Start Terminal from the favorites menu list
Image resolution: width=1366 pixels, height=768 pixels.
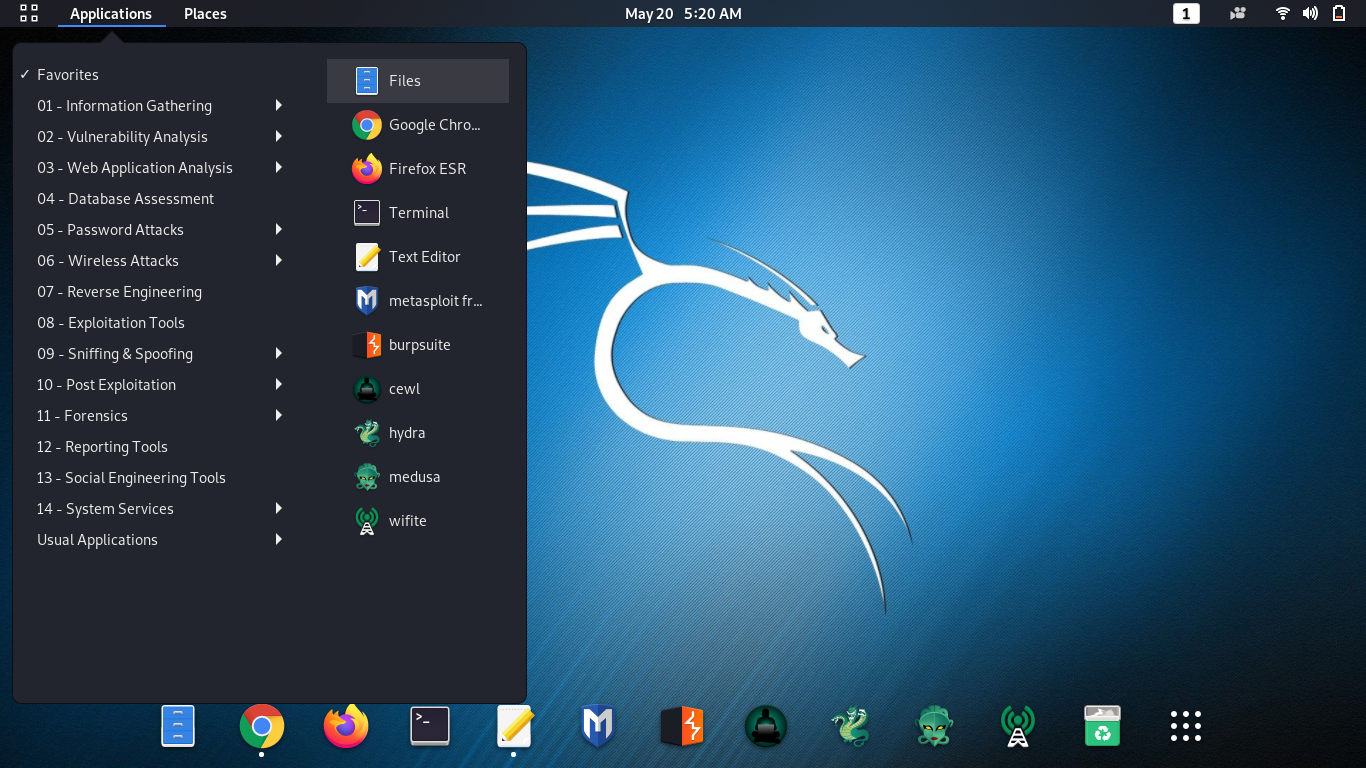point(418,213)
